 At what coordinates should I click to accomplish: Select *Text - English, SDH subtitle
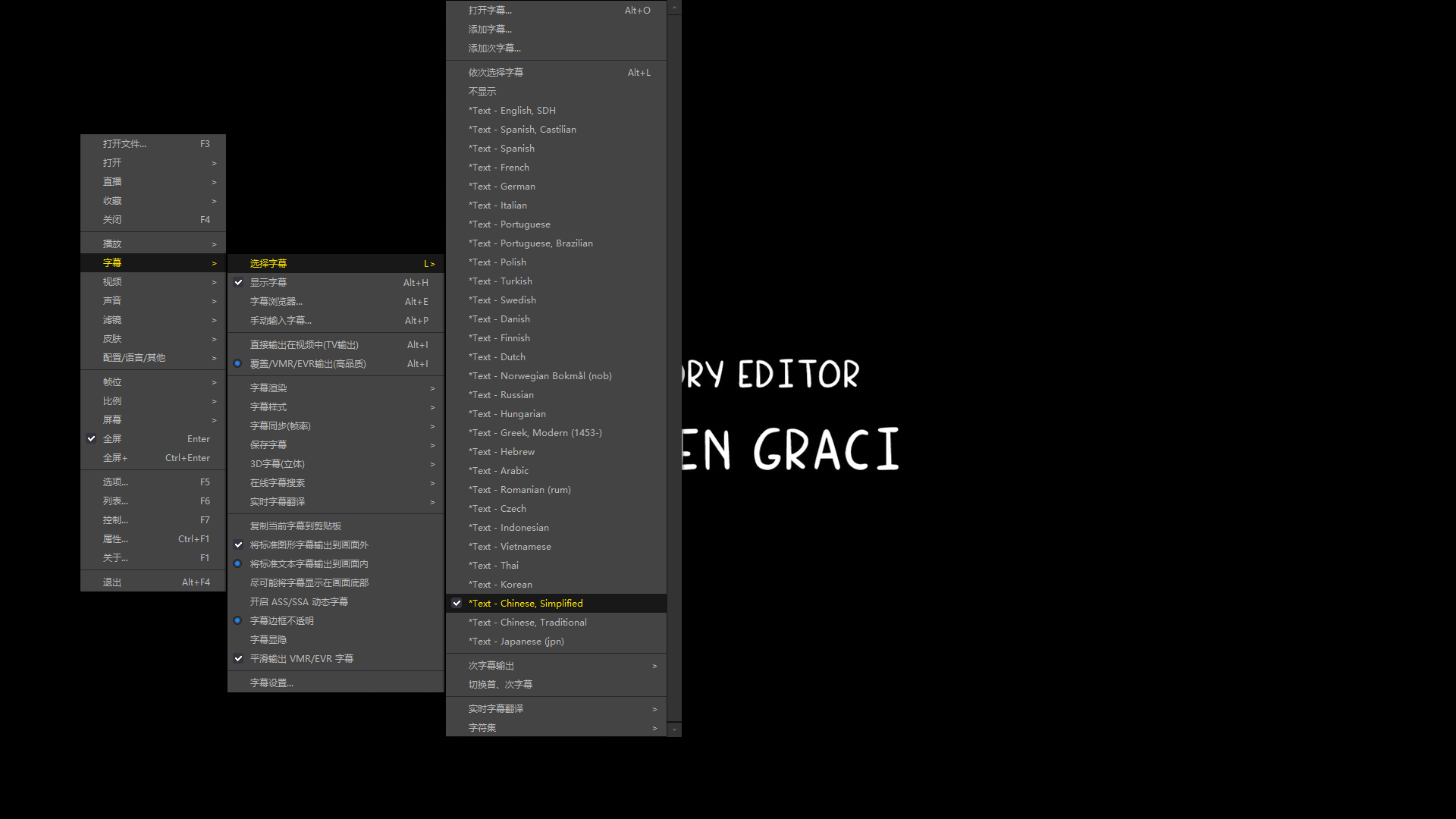pos(556,111)
